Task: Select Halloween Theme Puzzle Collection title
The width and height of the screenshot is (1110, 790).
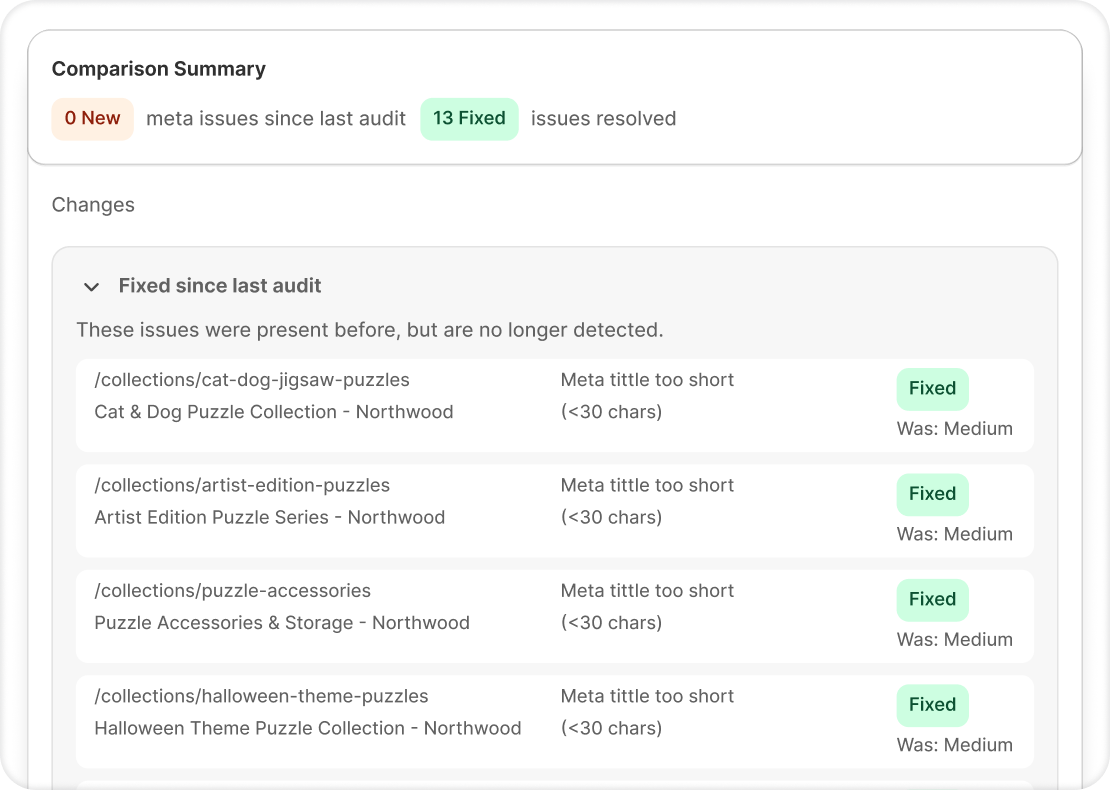Action: [307, 728]
